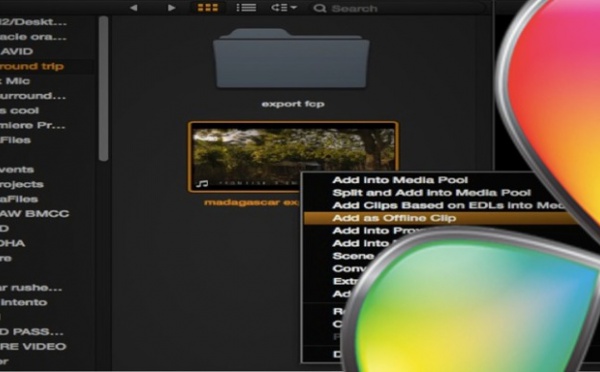Select the RE VIDEO sidebar item
The image size is (600, 372).
point(33,346)
